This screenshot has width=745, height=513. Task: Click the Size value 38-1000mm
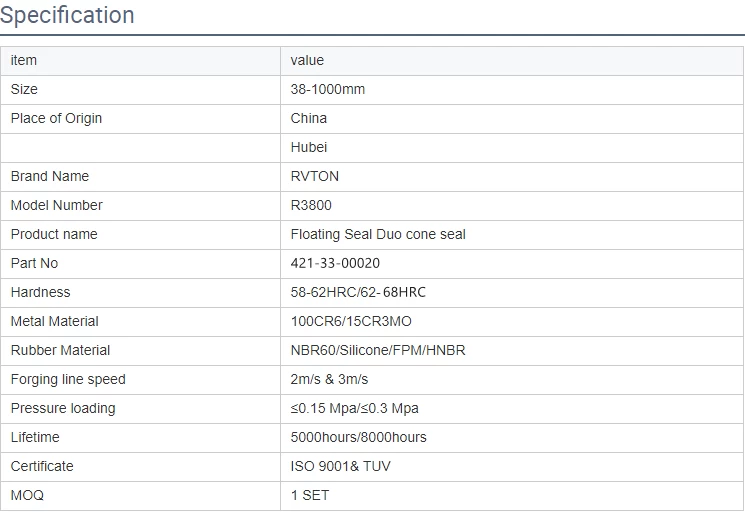click(x=327, y=89)
